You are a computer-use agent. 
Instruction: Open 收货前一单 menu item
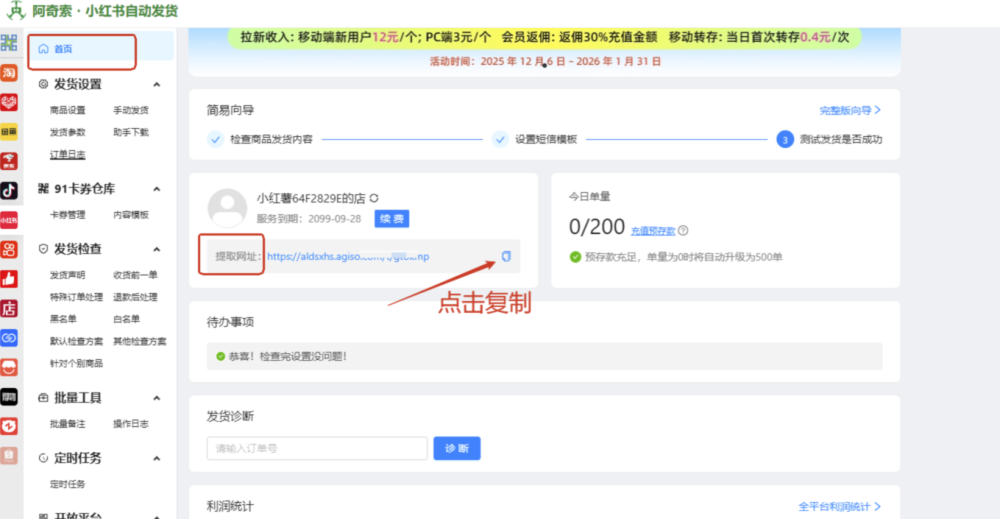pos(135,275)
